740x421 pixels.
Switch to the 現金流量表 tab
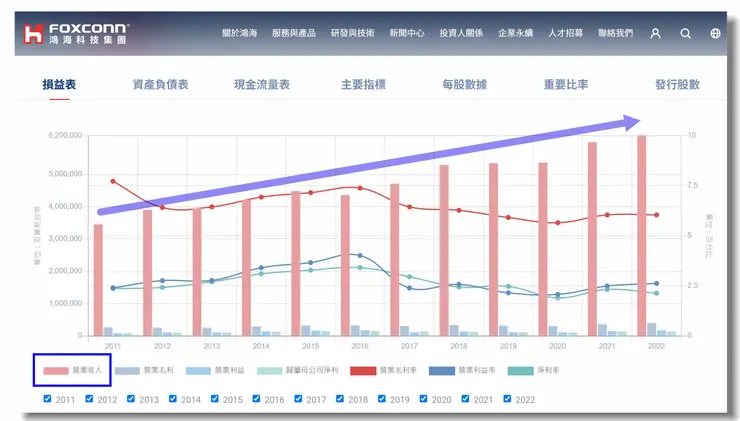point(262,84)
